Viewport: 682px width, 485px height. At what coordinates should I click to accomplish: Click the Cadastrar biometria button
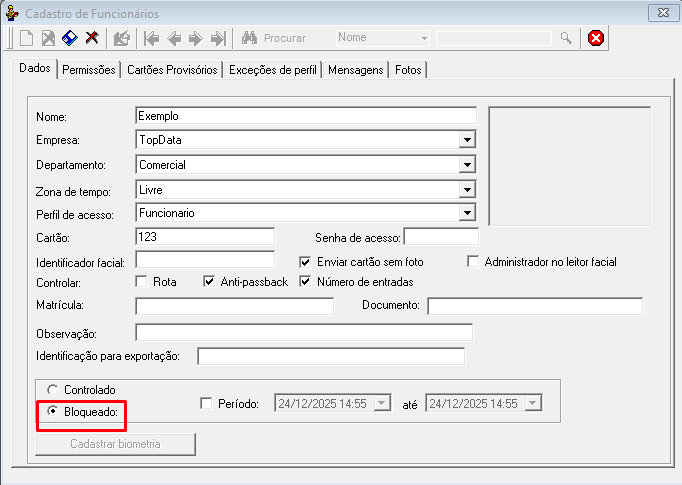coord(115,444)
